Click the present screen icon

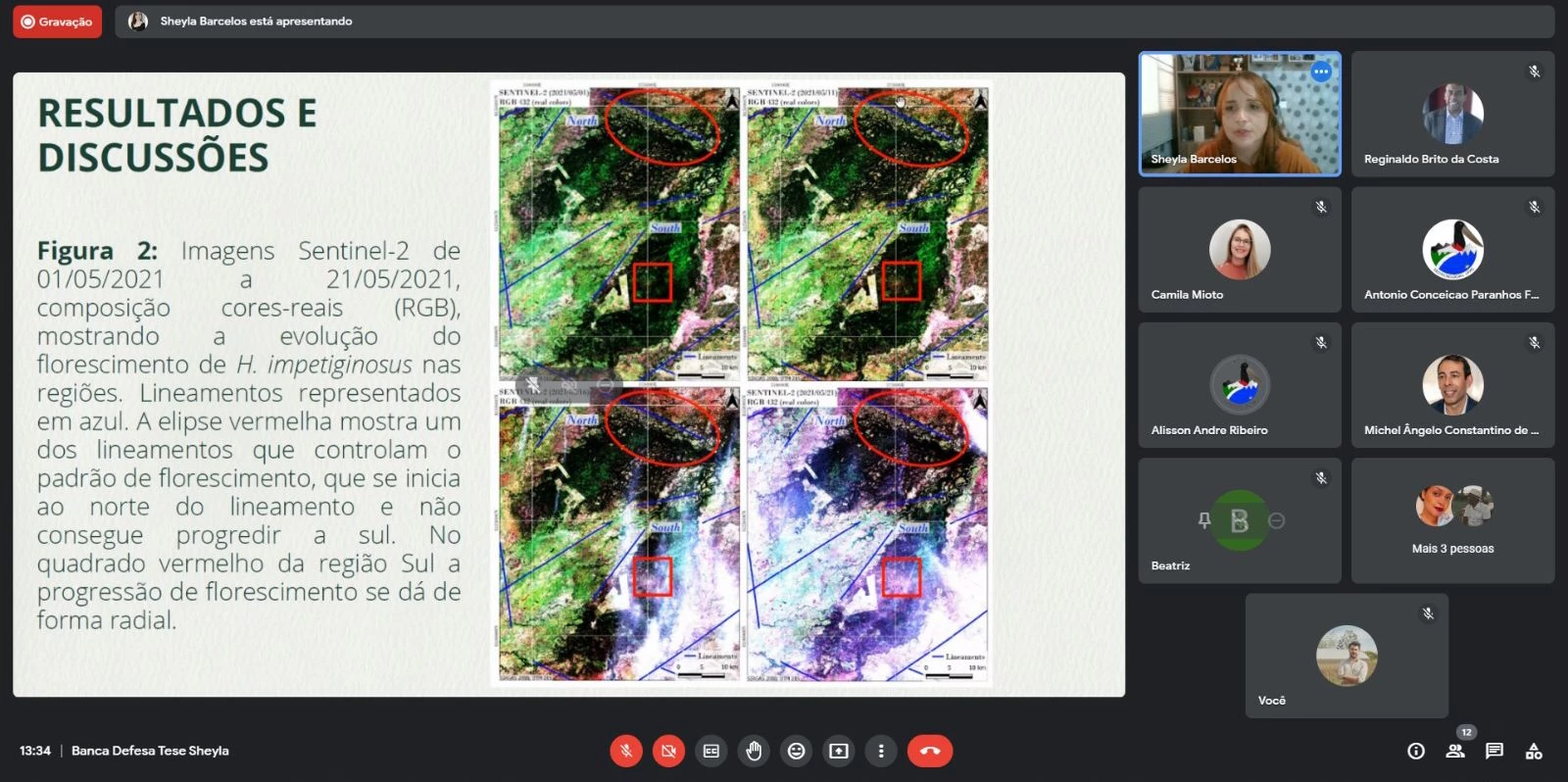[839, 751]
